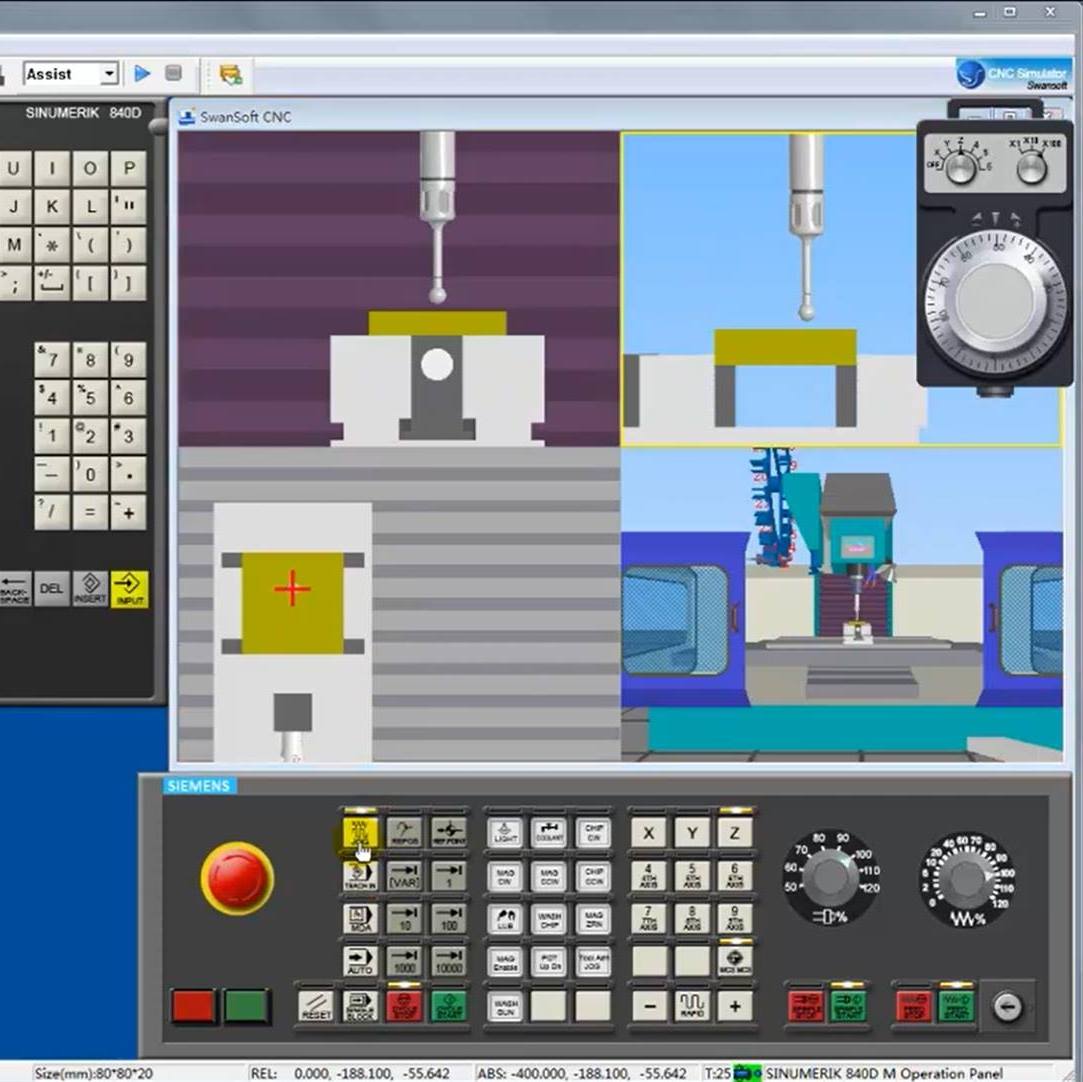1083x1082 pixels.
Task: Open the Assist dropdown in the toolbar
Action: click(109, 73)
